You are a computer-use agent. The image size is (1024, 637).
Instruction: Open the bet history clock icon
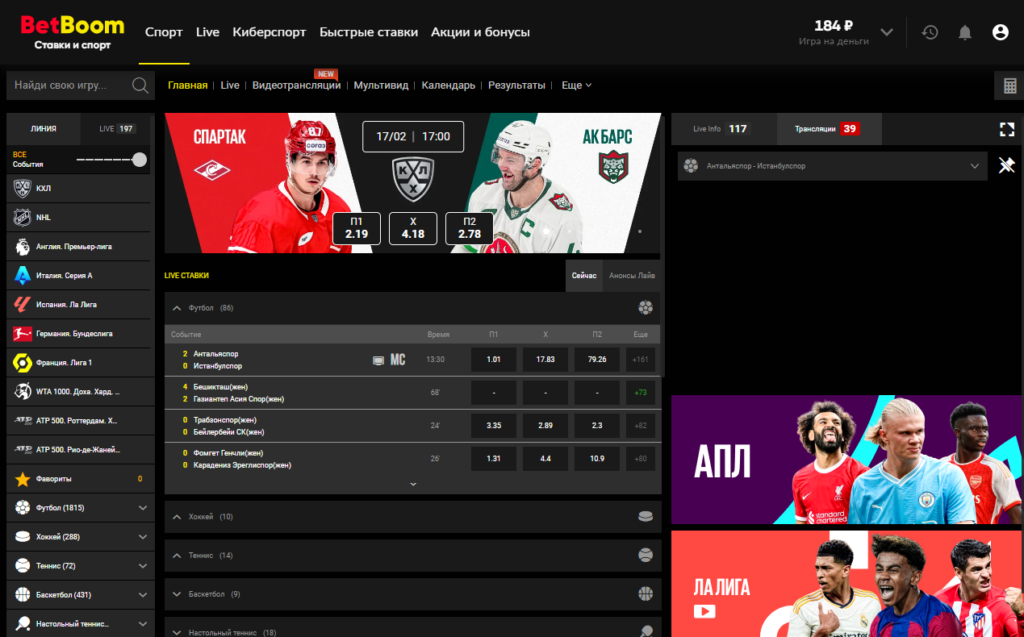(x=930, y=32)
